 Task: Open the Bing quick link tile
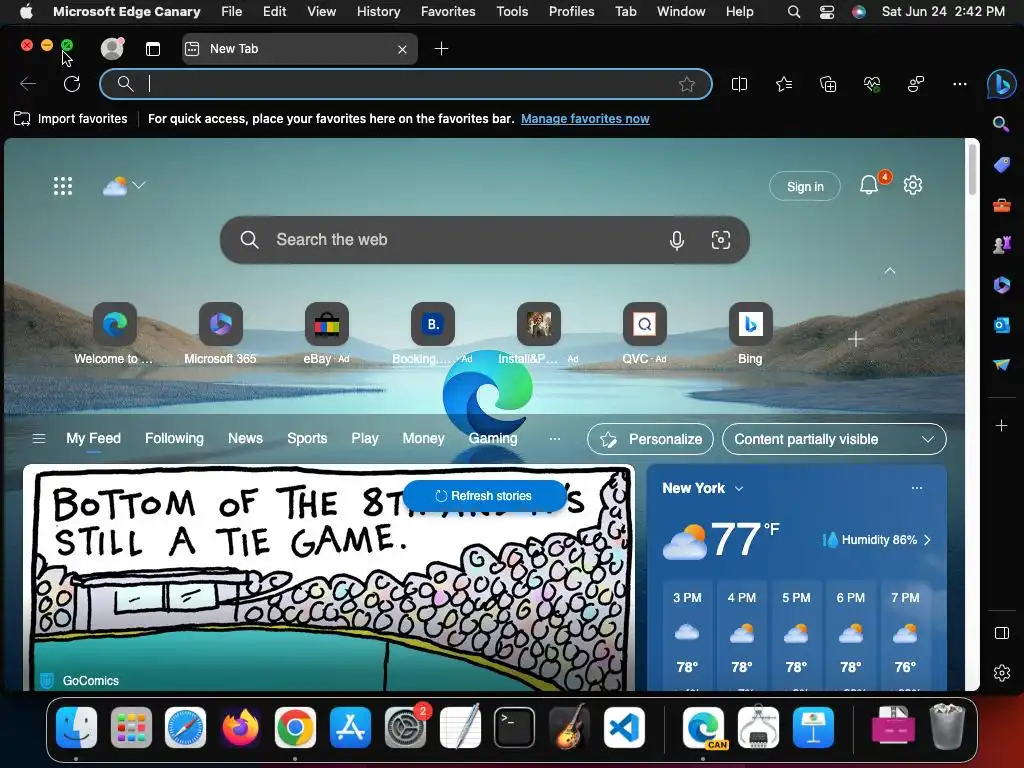point(750,333)
